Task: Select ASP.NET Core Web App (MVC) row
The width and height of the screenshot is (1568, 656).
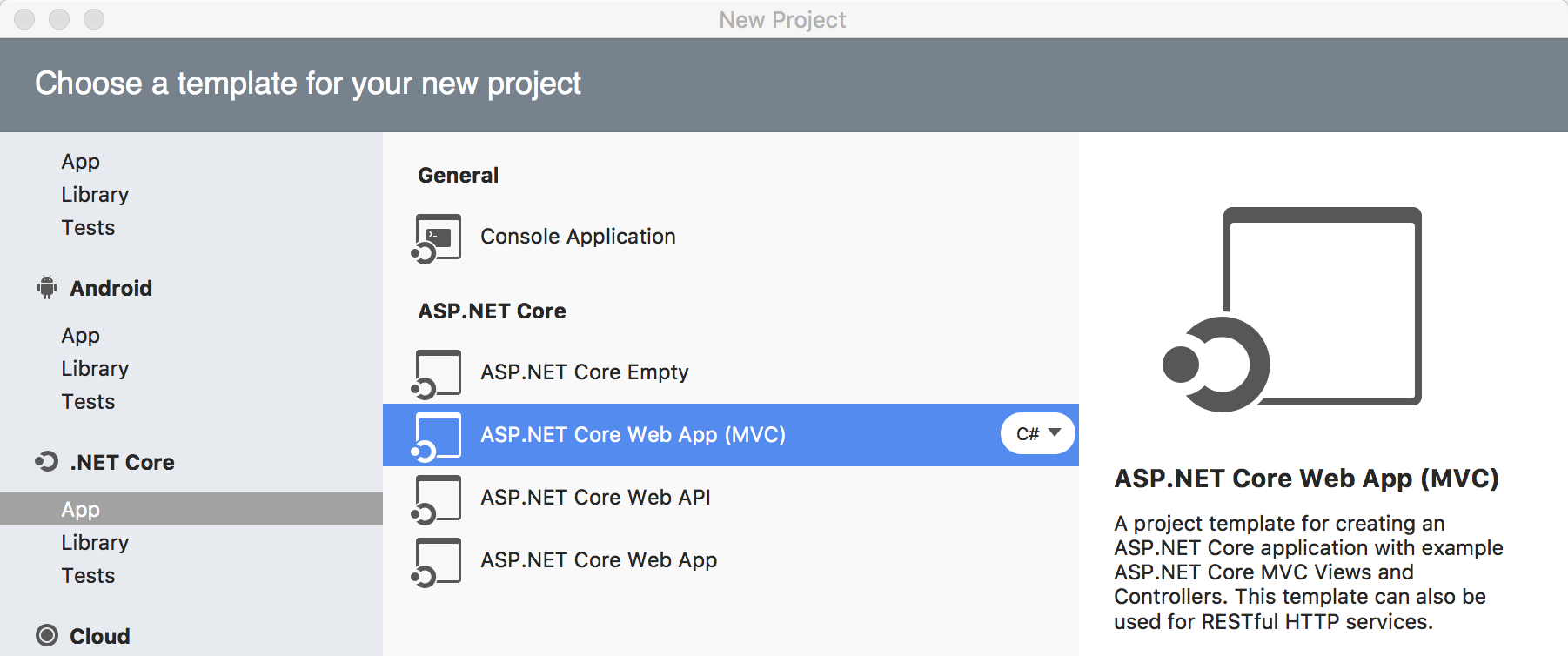Action: click(731, 435)
